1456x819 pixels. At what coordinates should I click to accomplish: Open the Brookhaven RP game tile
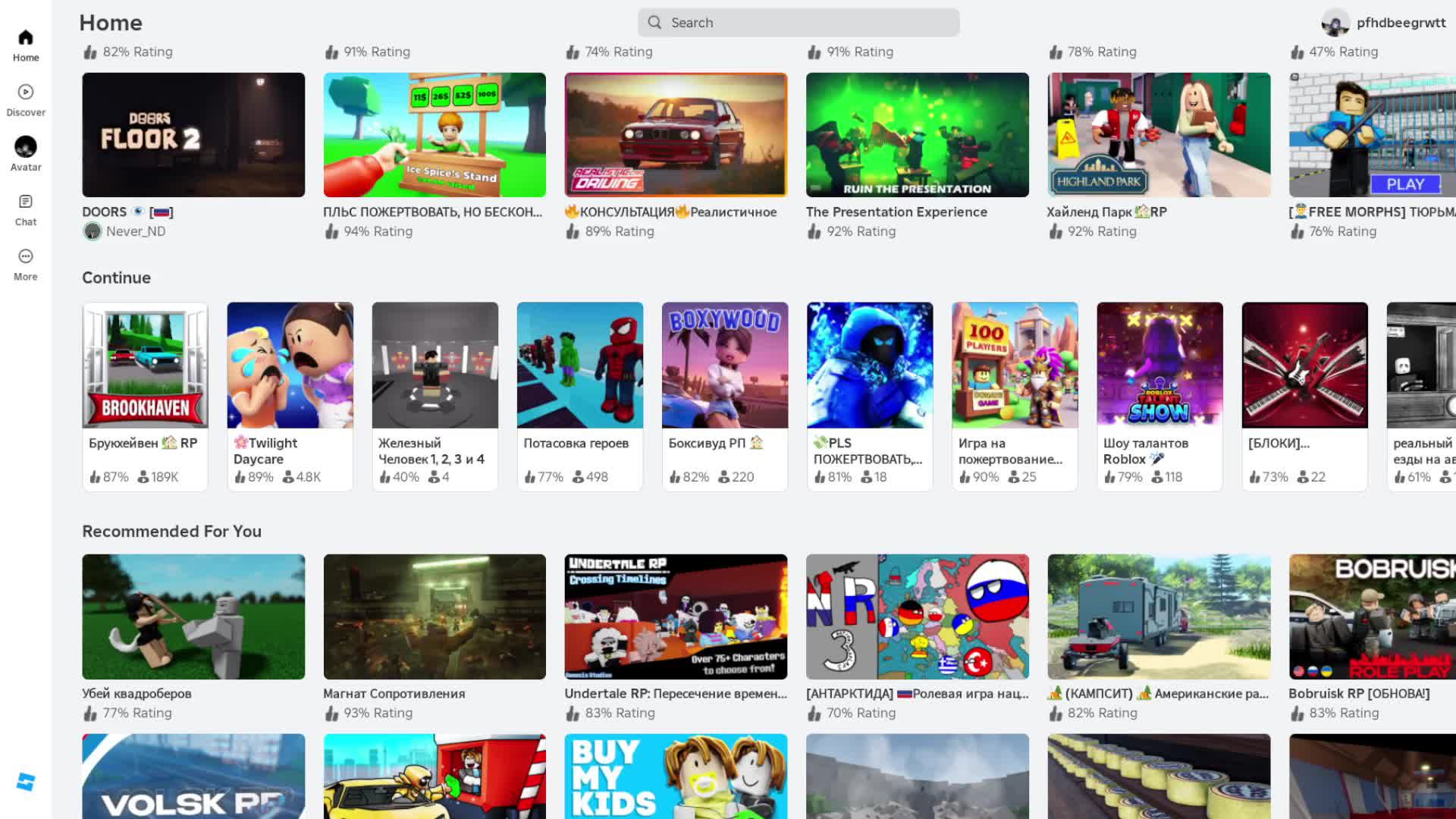pos(145,366)
